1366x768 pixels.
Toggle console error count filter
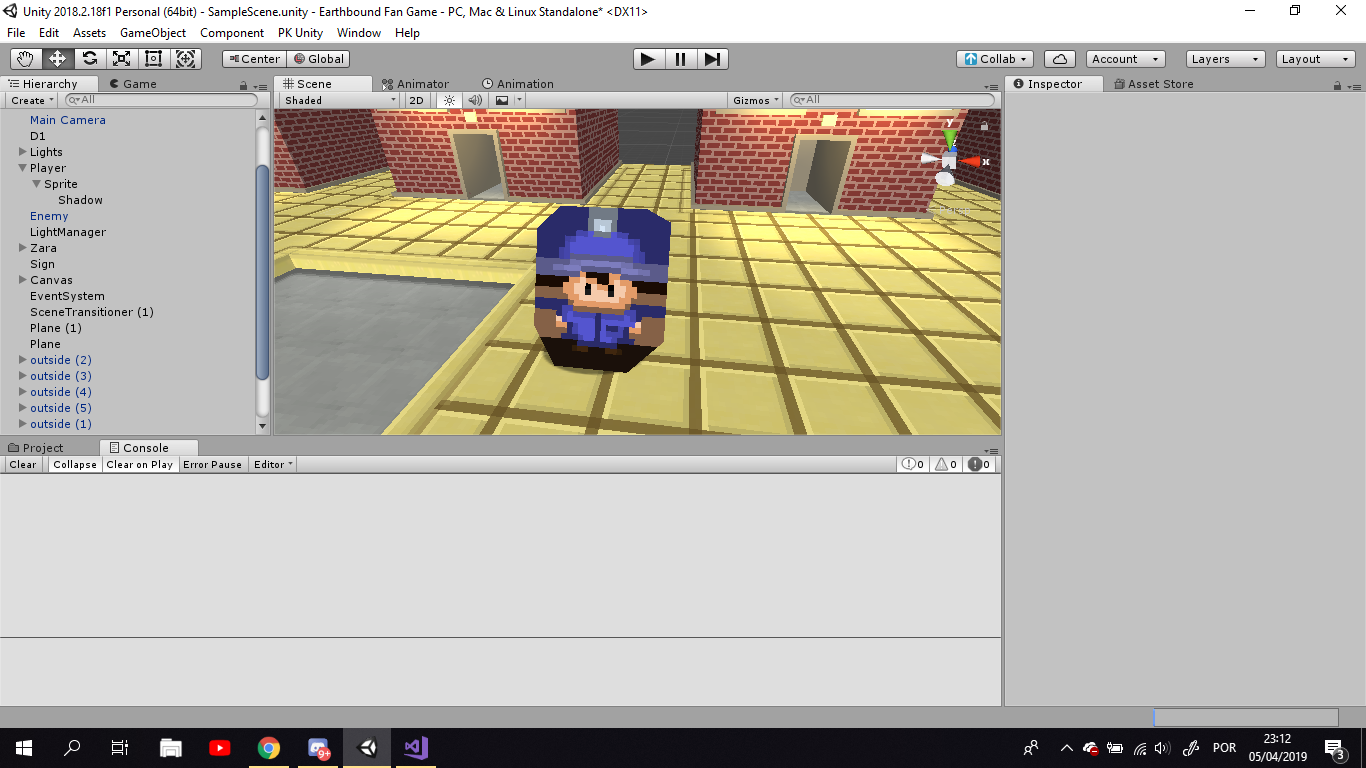coord(980,464)
